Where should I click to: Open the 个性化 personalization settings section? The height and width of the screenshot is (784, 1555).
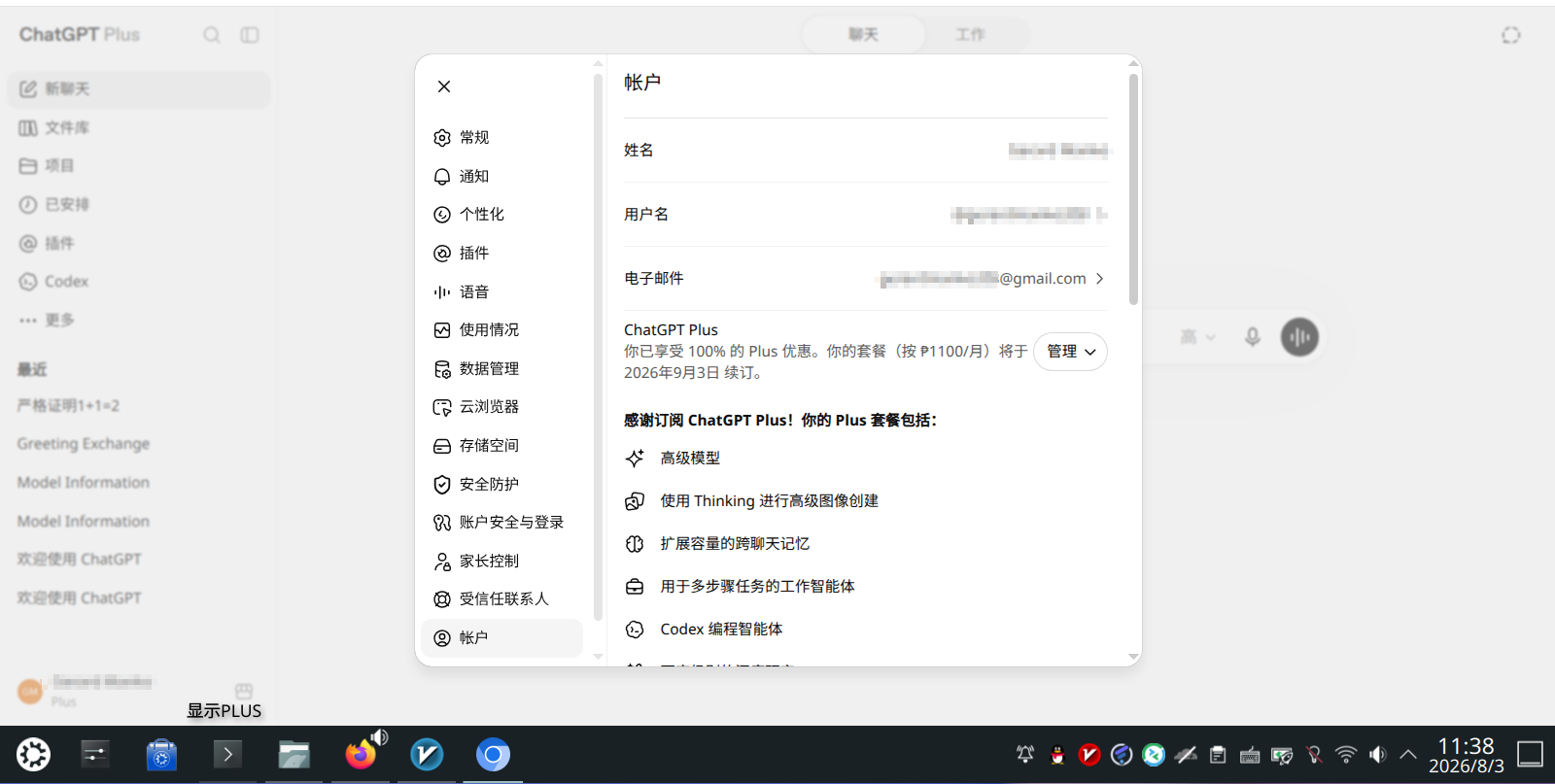tap(501, 215)
